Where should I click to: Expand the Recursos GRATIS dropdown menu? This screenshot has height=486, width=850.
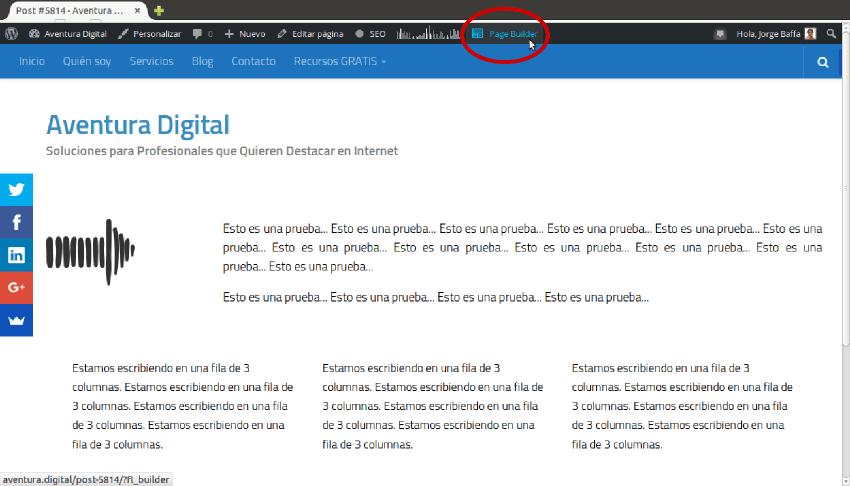339,62
